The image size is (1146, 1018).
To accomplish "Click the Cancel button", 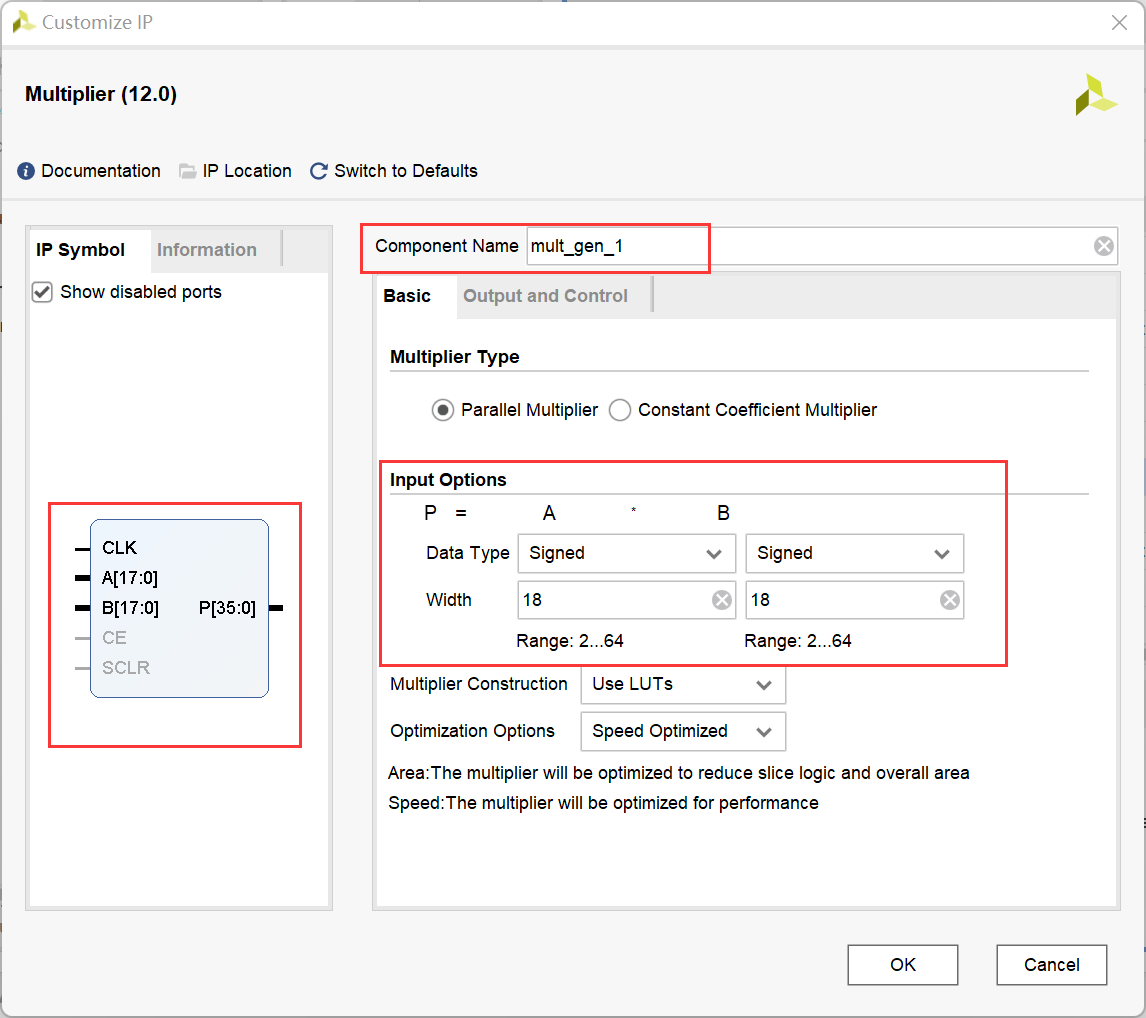I will pos(1052,965).
